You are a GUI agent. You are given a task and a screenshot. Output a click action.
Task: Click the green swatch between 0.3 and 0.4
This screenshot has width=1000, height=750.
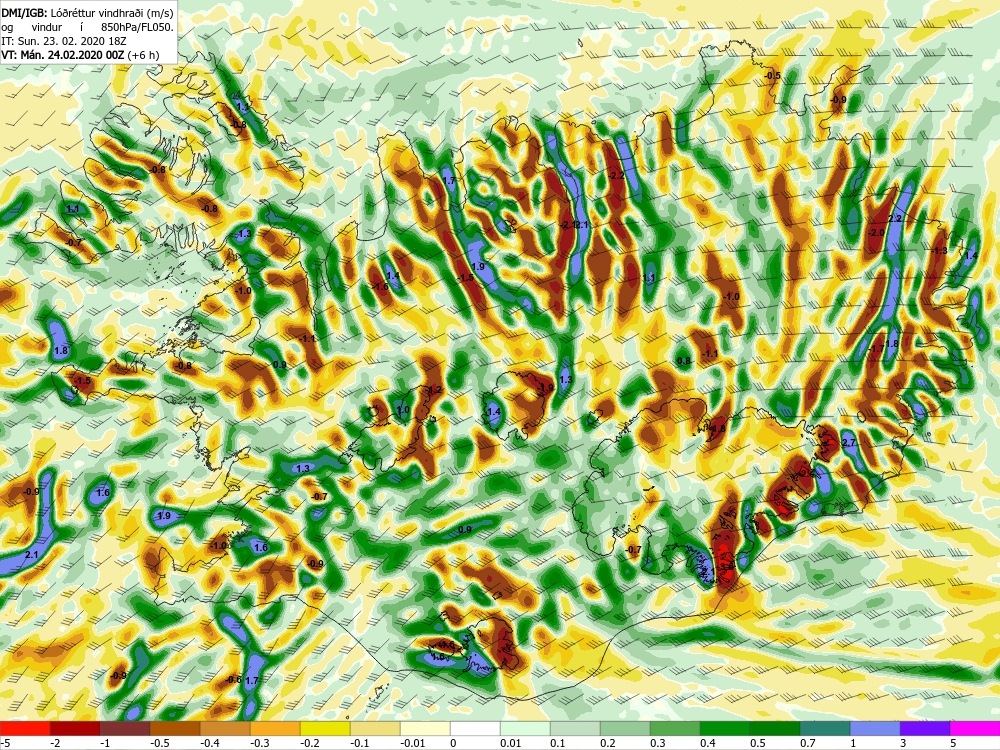coord(675,728)
